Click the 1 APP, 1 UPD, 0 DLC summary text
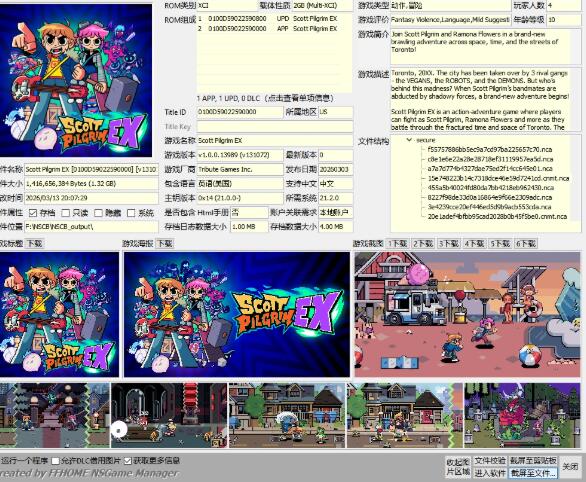586x482 pixels. point(265,98)
